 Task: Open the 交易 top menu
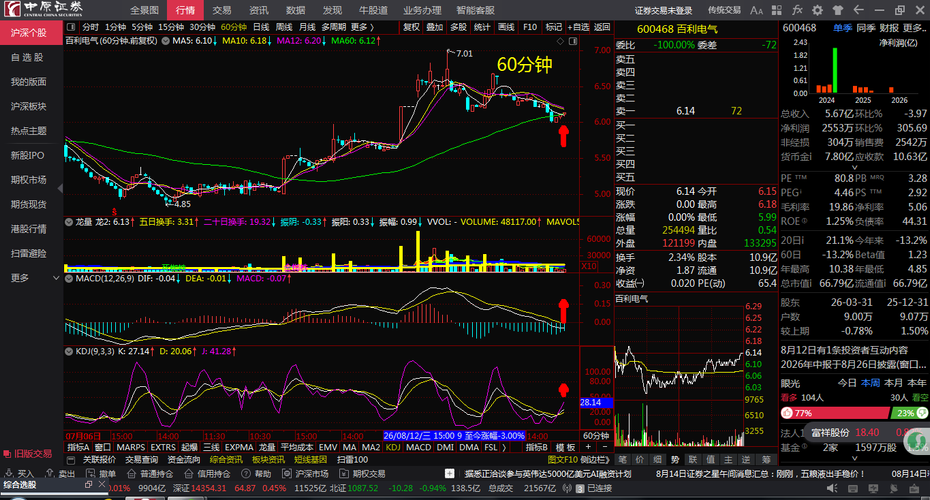tap(222, 10)
